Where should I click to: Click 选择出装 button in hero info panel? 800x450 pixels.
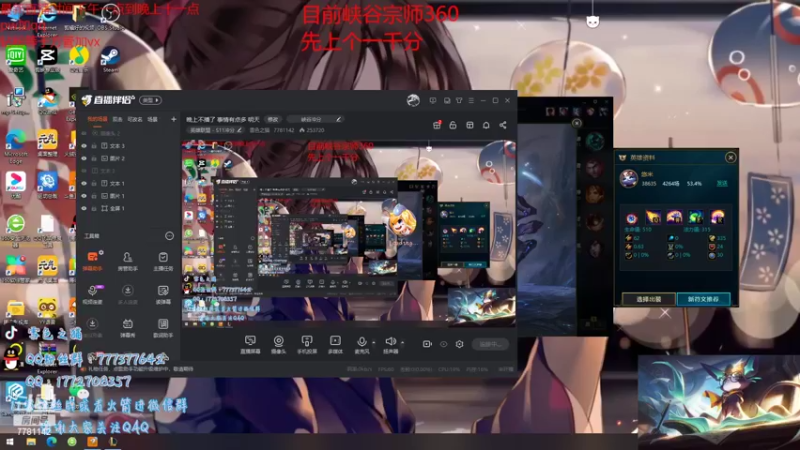tap(649, 299)
